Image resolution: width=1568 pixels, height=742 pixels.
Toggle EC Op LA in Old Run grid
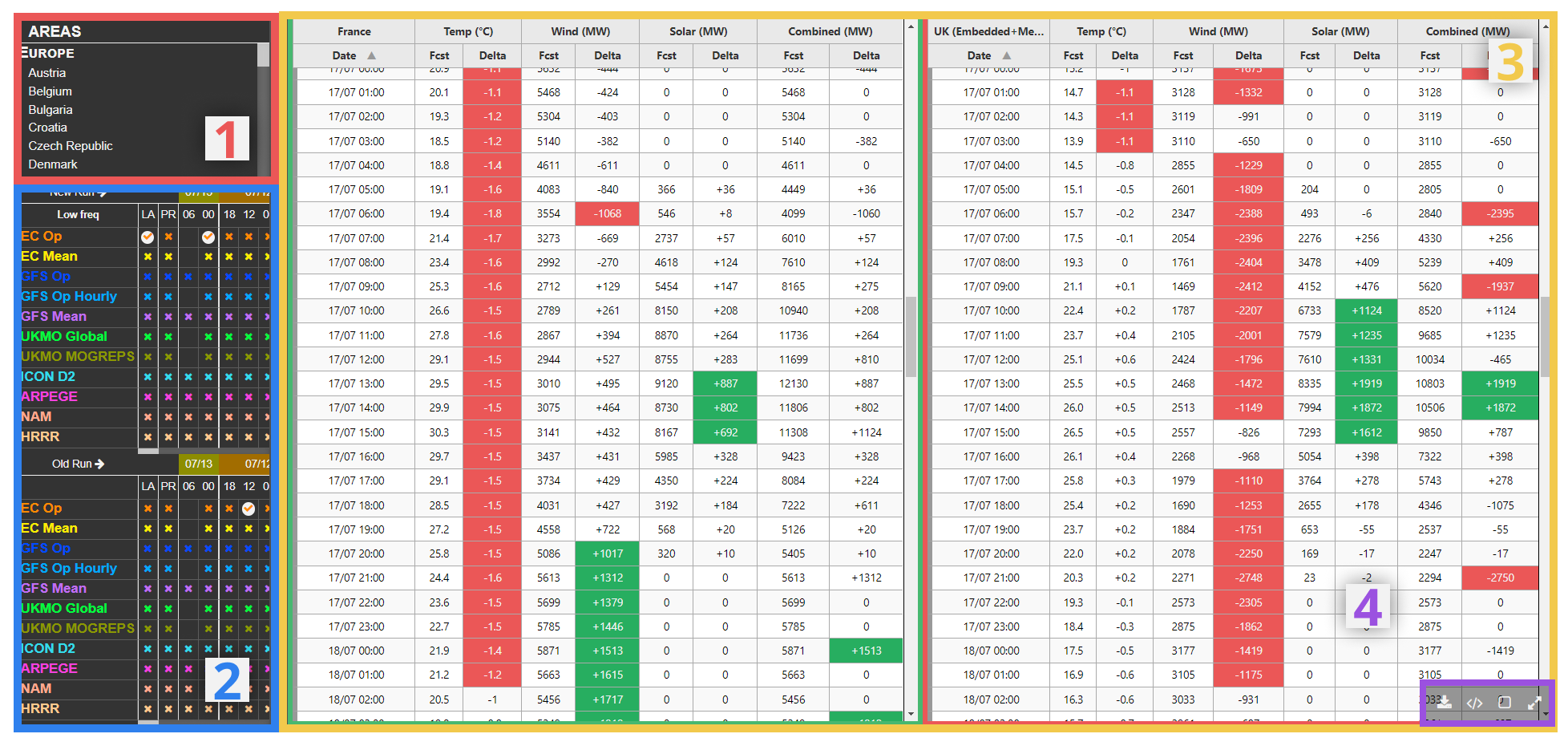click(148, 509)
